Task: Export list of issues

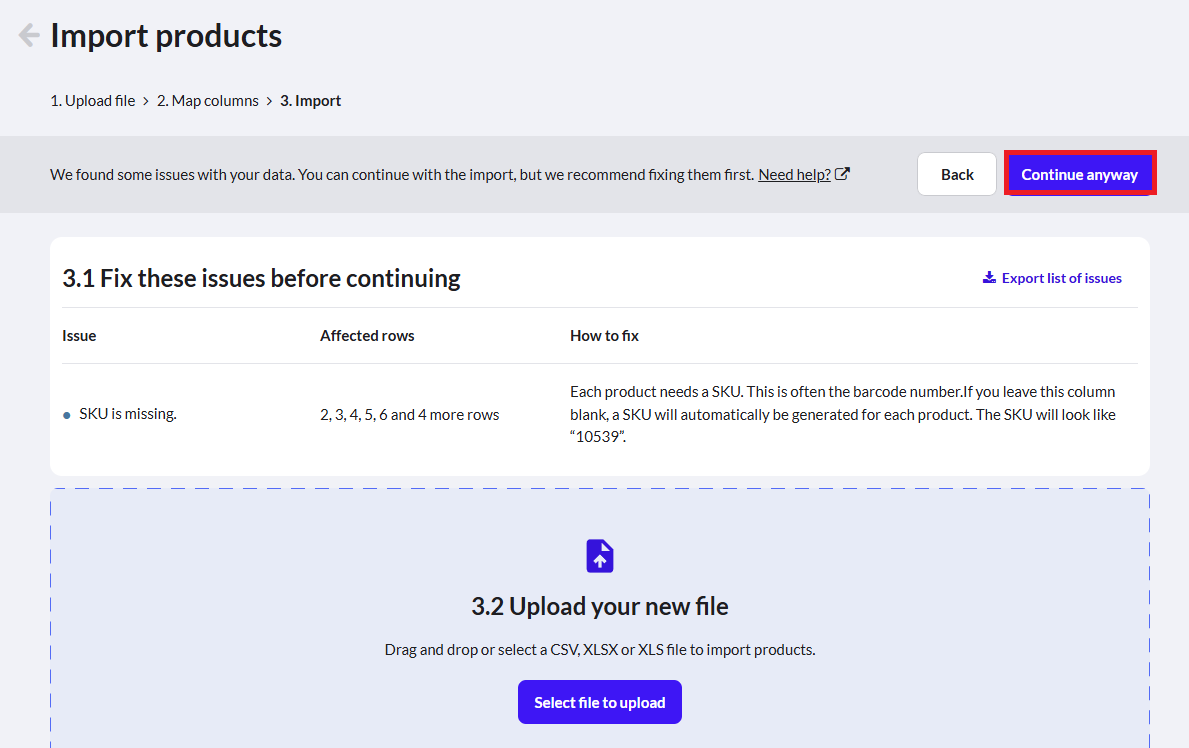Action: click(1053, 278)
